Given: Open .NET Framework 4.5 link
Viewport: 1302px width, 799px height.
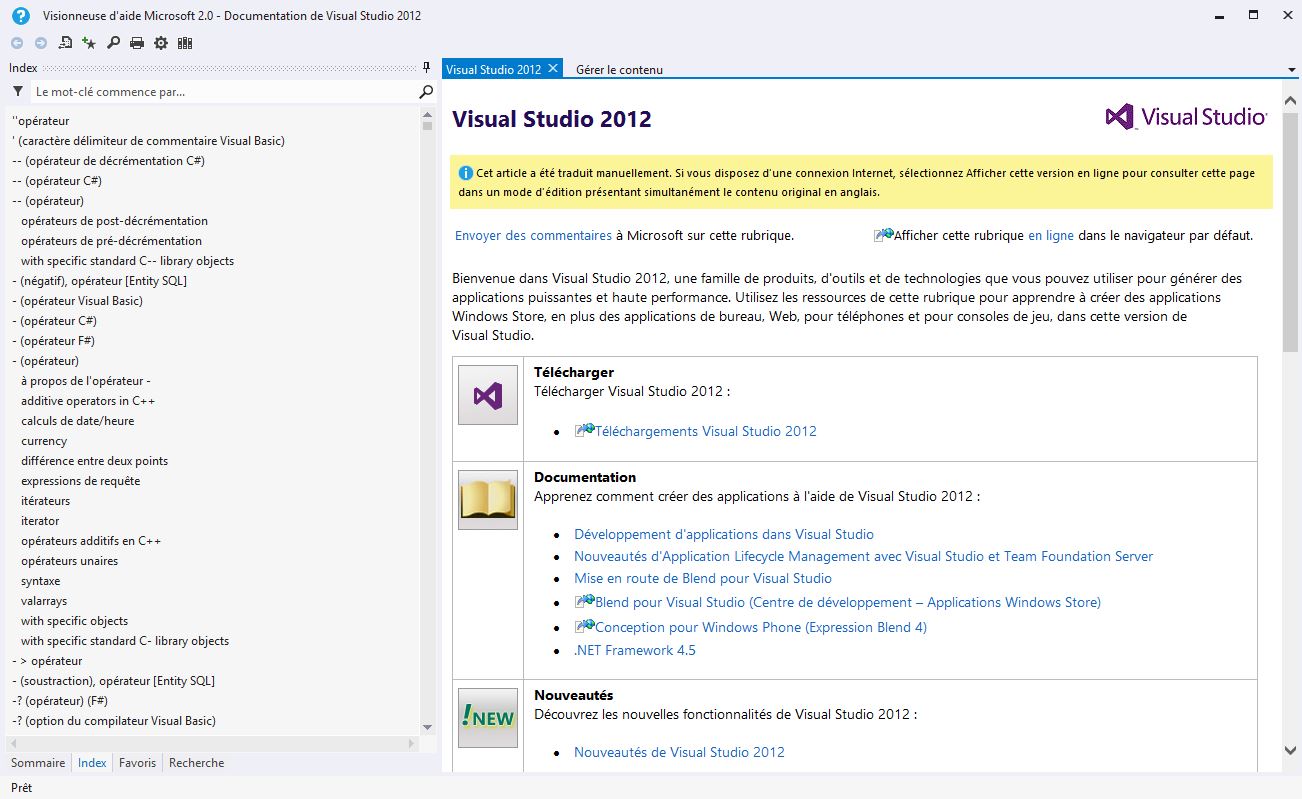Looking at the screenshot, I should (635, 650).
